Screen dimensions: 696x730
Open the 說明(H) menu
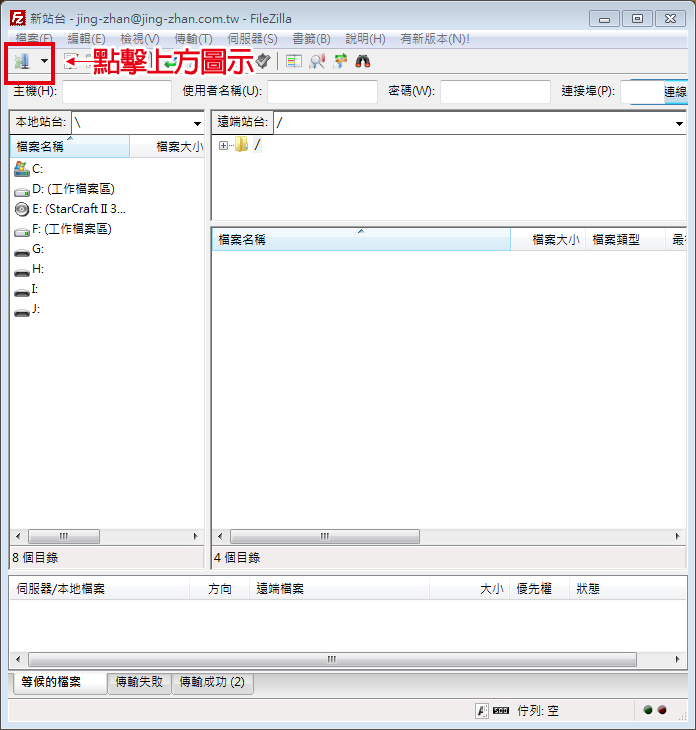click(365, 39)
